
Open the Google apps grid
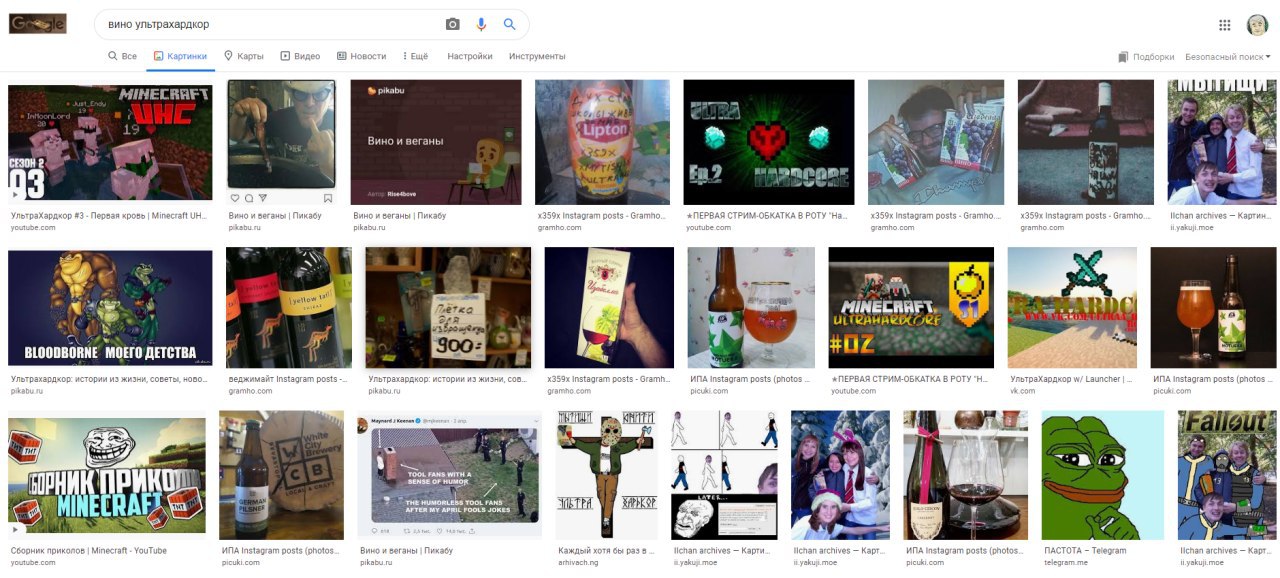[x=1225, y=25]
